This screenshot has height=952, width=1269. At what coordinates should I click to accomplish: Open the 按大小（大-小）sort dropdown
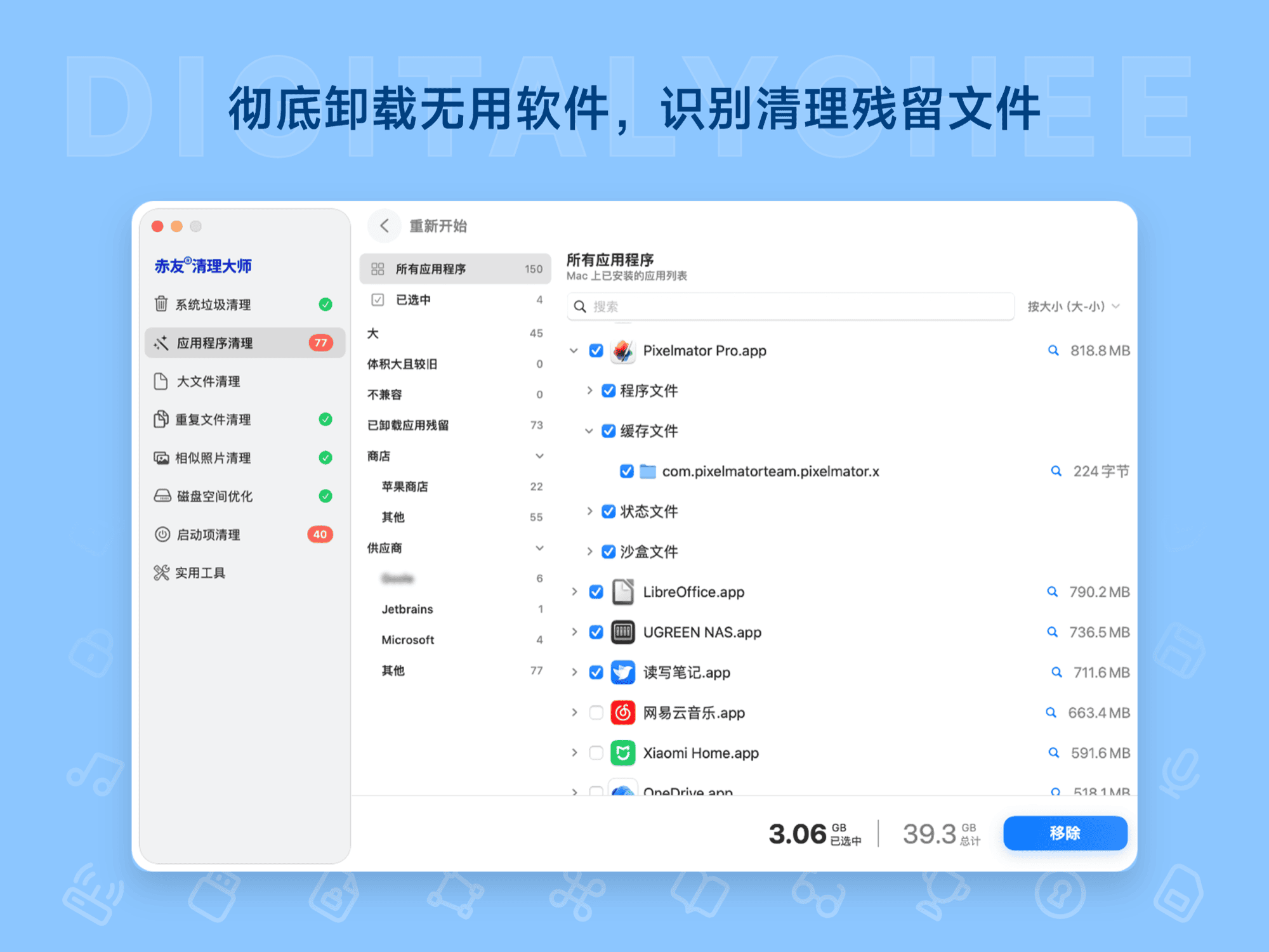click(x=1075, y=306)
